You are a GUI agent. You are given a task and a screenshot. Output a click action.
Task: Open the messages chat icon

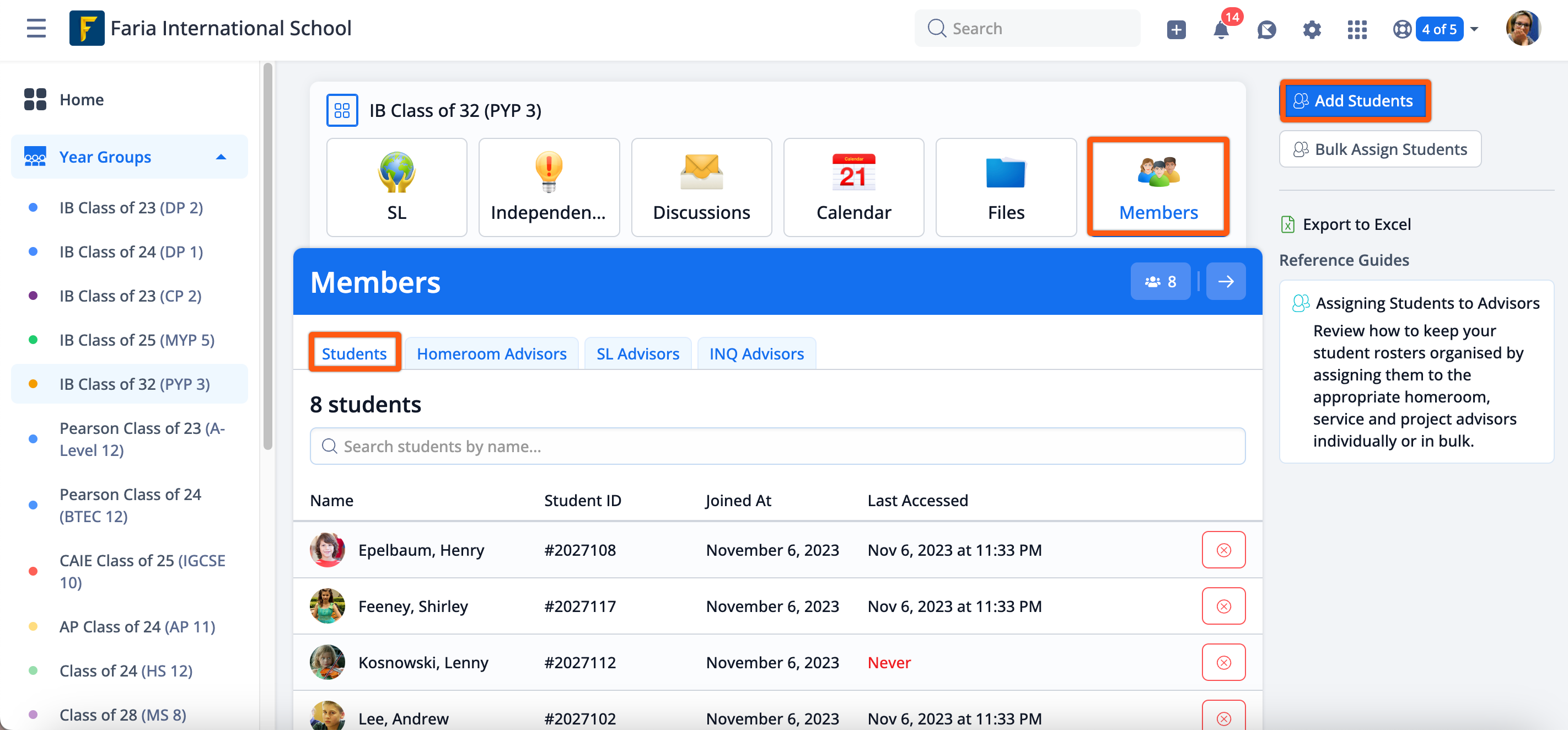tap(1266, 29)
